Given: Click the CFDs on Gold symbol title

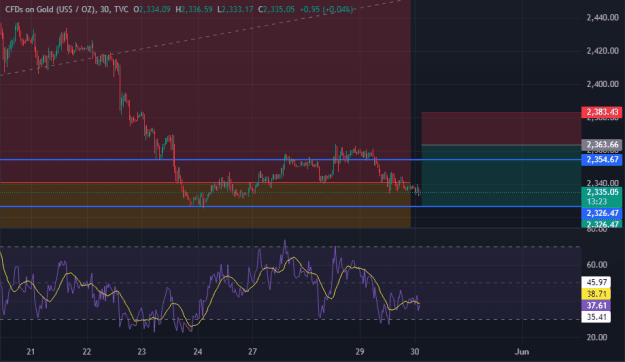Looking at the screenshot, I should coord(51,9).
